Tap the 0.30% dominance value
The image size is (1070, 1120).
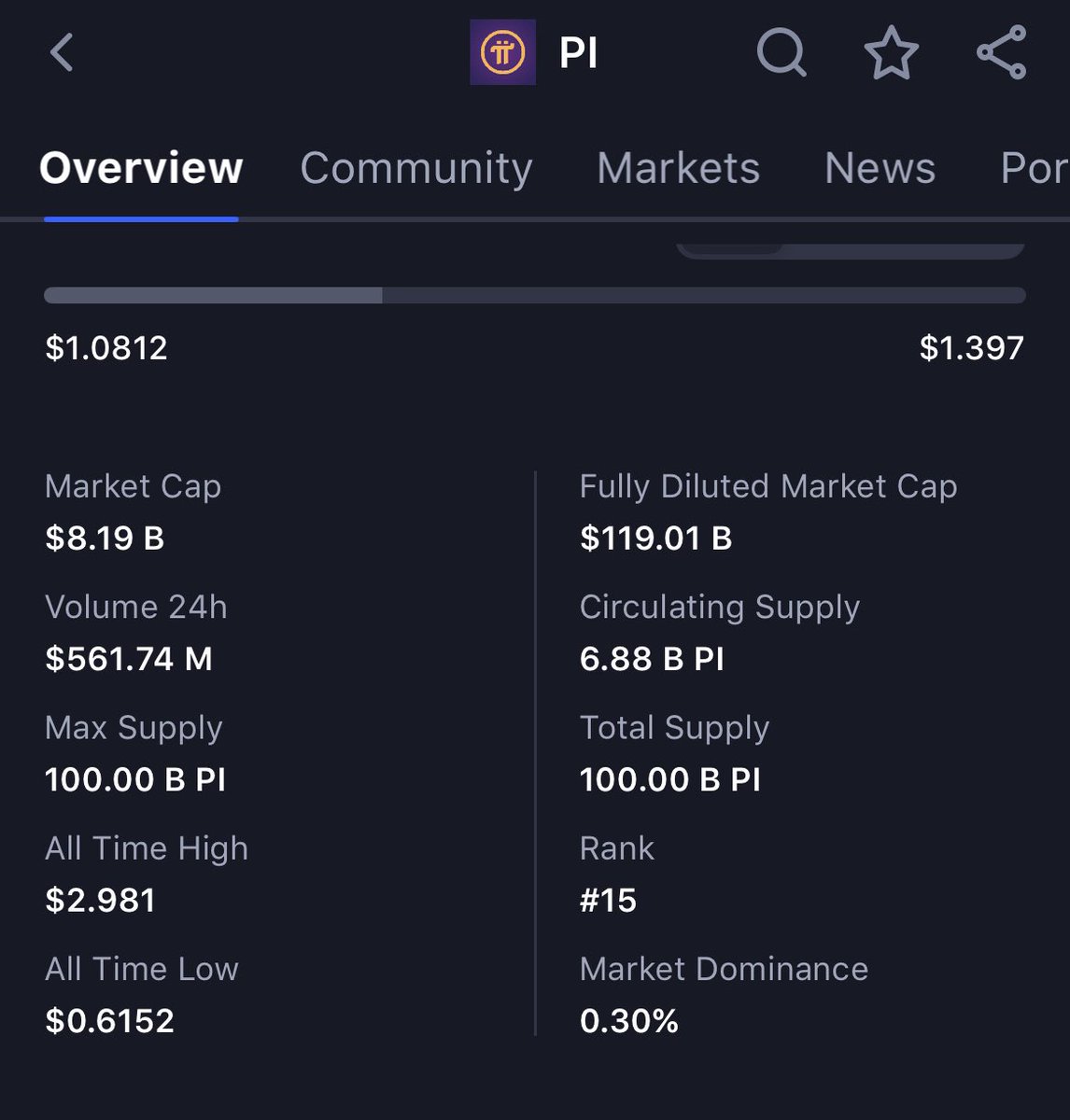(x=628, y=1020)
